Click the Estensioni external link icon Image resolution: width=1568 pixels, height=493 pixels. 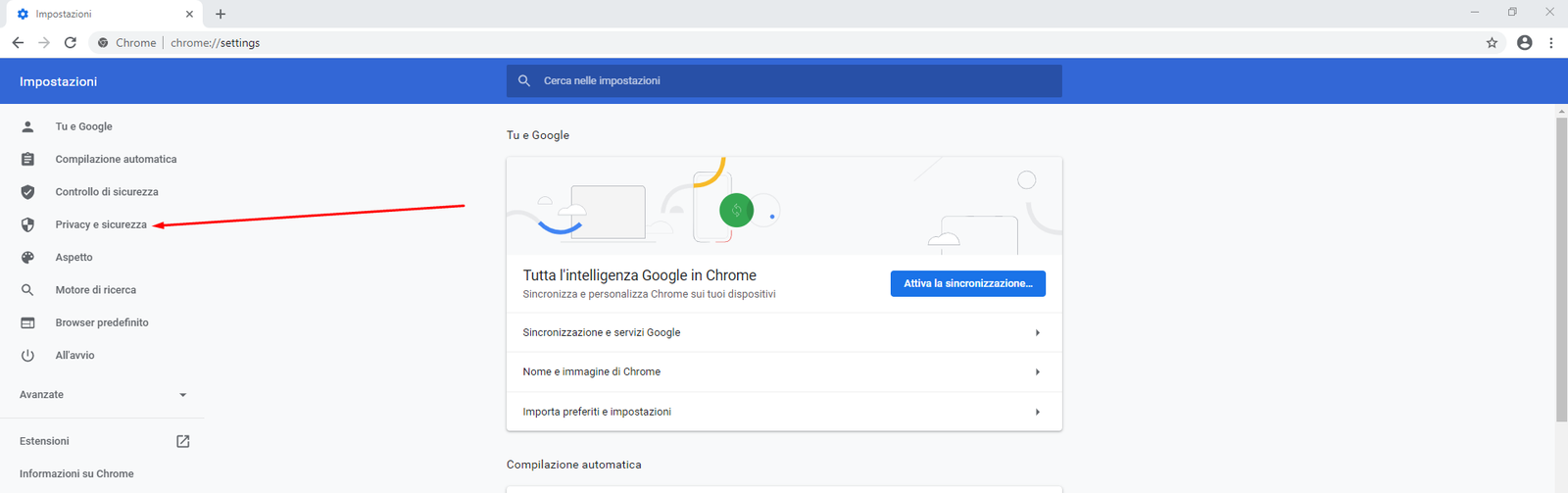click(182, 441)
